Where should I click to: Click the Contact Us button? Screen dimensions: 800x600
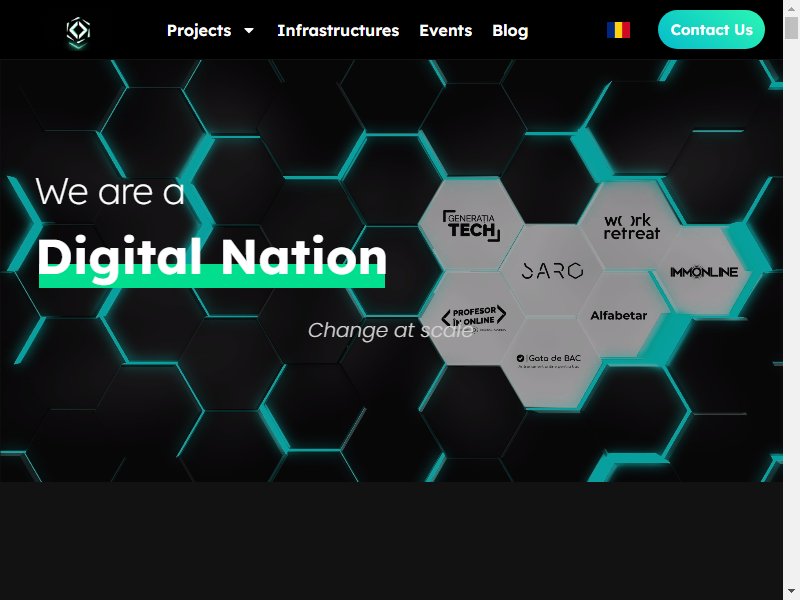[711, 30]
